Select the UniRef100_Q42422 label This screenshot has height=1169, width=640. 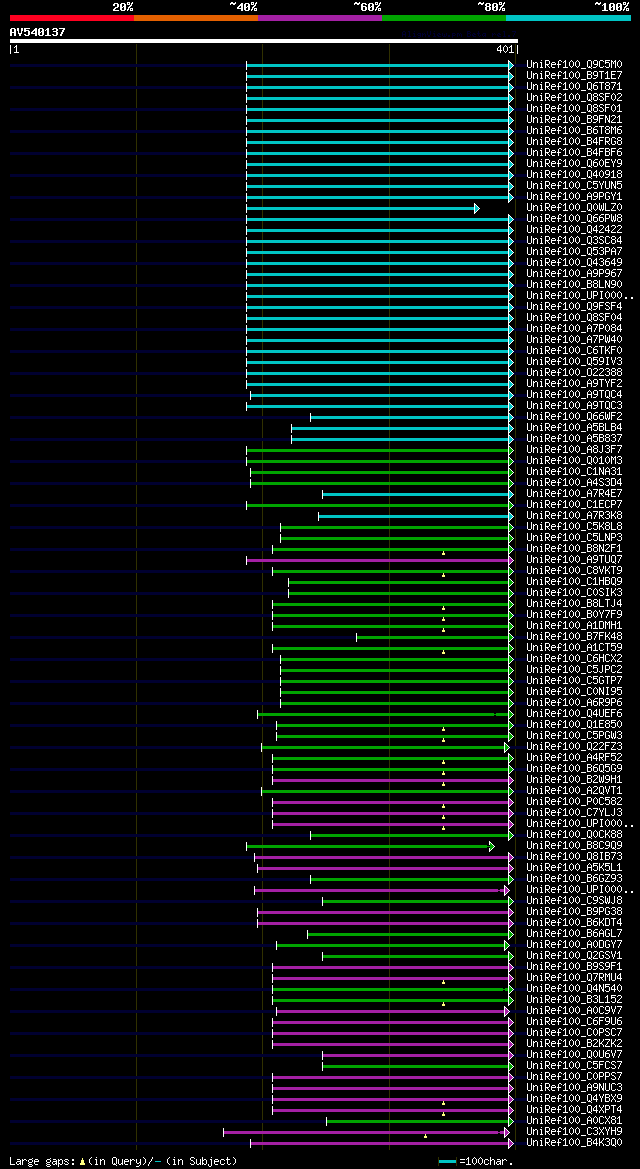(574, 230)
